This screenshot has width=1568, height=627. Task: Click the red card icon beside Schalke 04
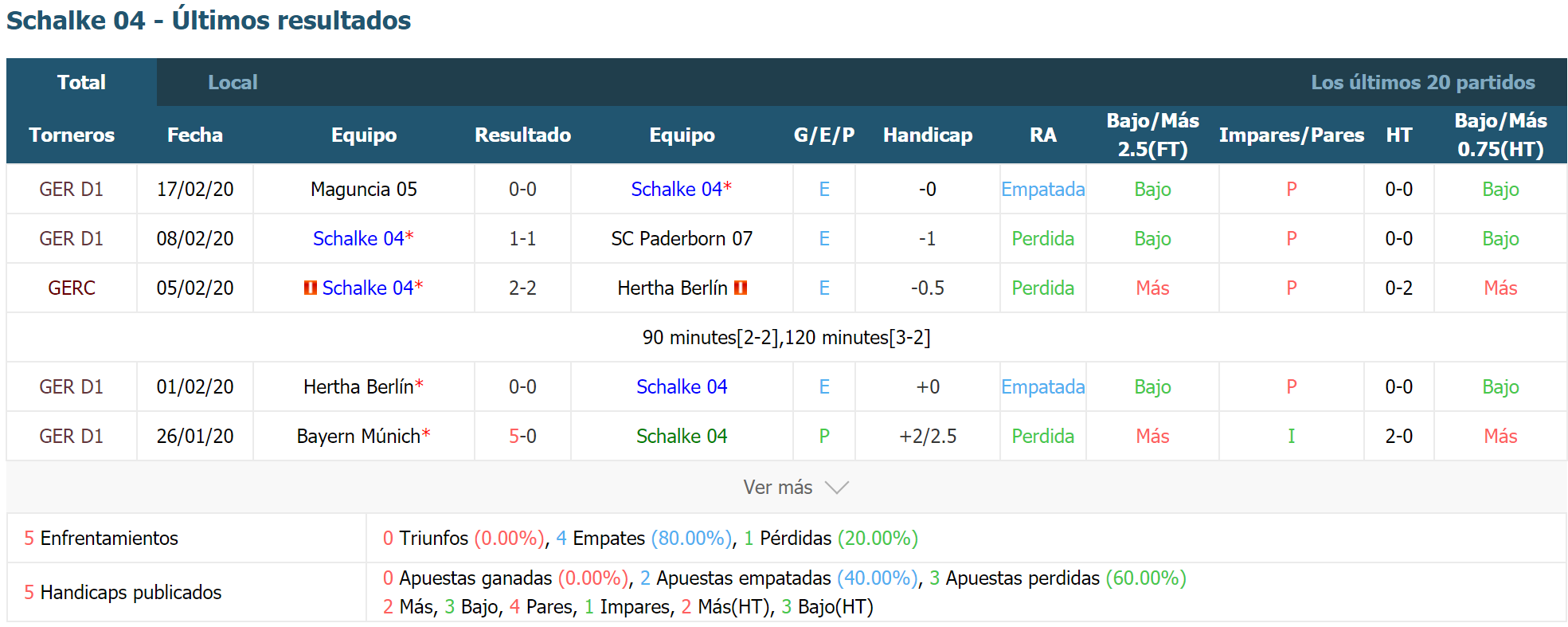[311, 288]
